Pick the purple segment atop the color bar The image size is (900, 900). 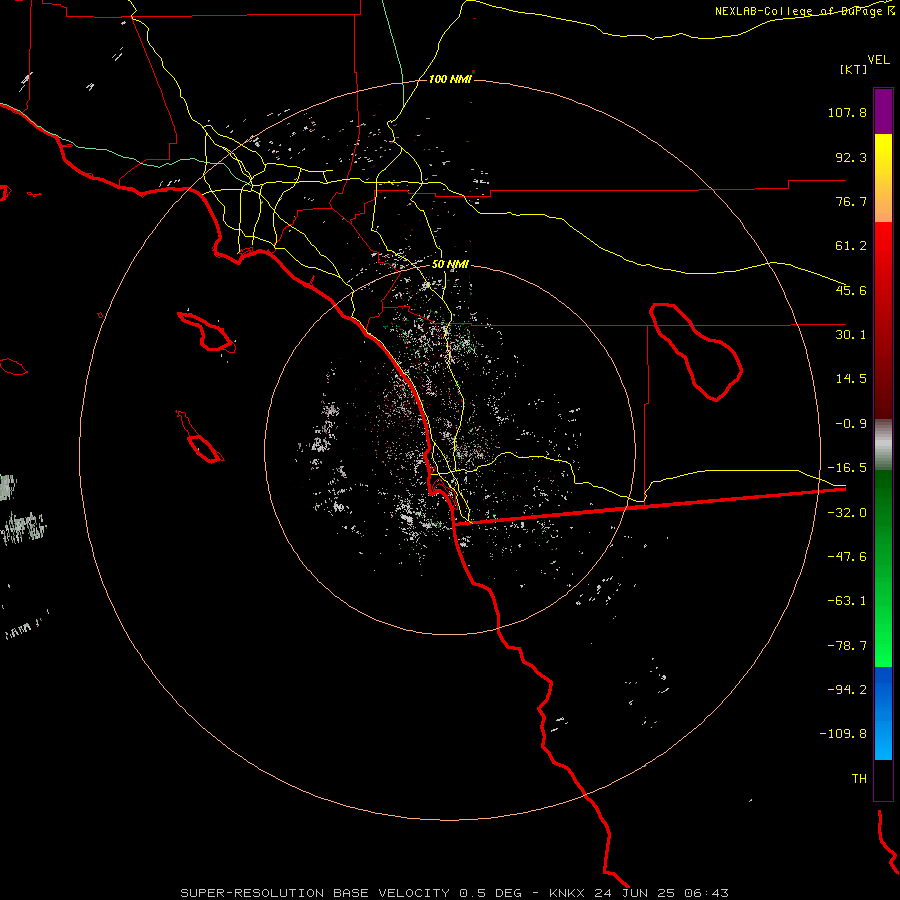click(883, 111)
